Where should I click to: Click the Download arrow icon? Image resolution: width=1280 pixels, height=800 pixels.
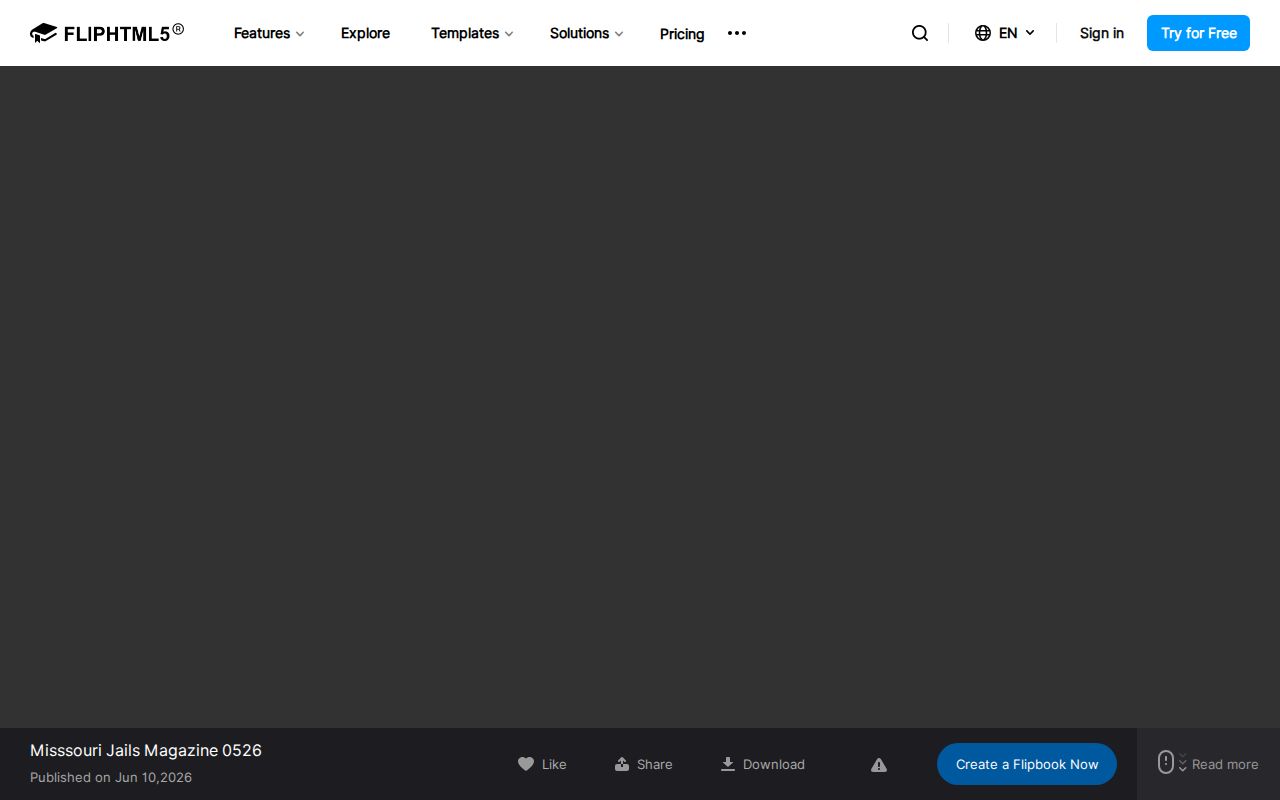[x=728, y=764]
